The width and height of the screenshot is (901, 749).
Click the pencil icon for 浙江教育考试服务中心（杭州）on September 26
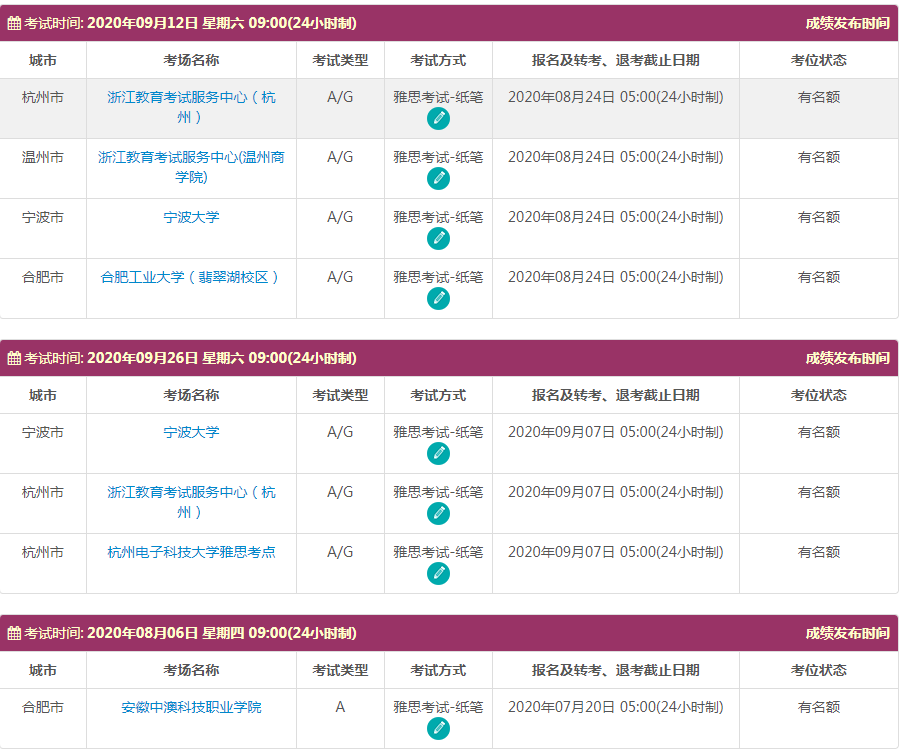tap(438, 512)
